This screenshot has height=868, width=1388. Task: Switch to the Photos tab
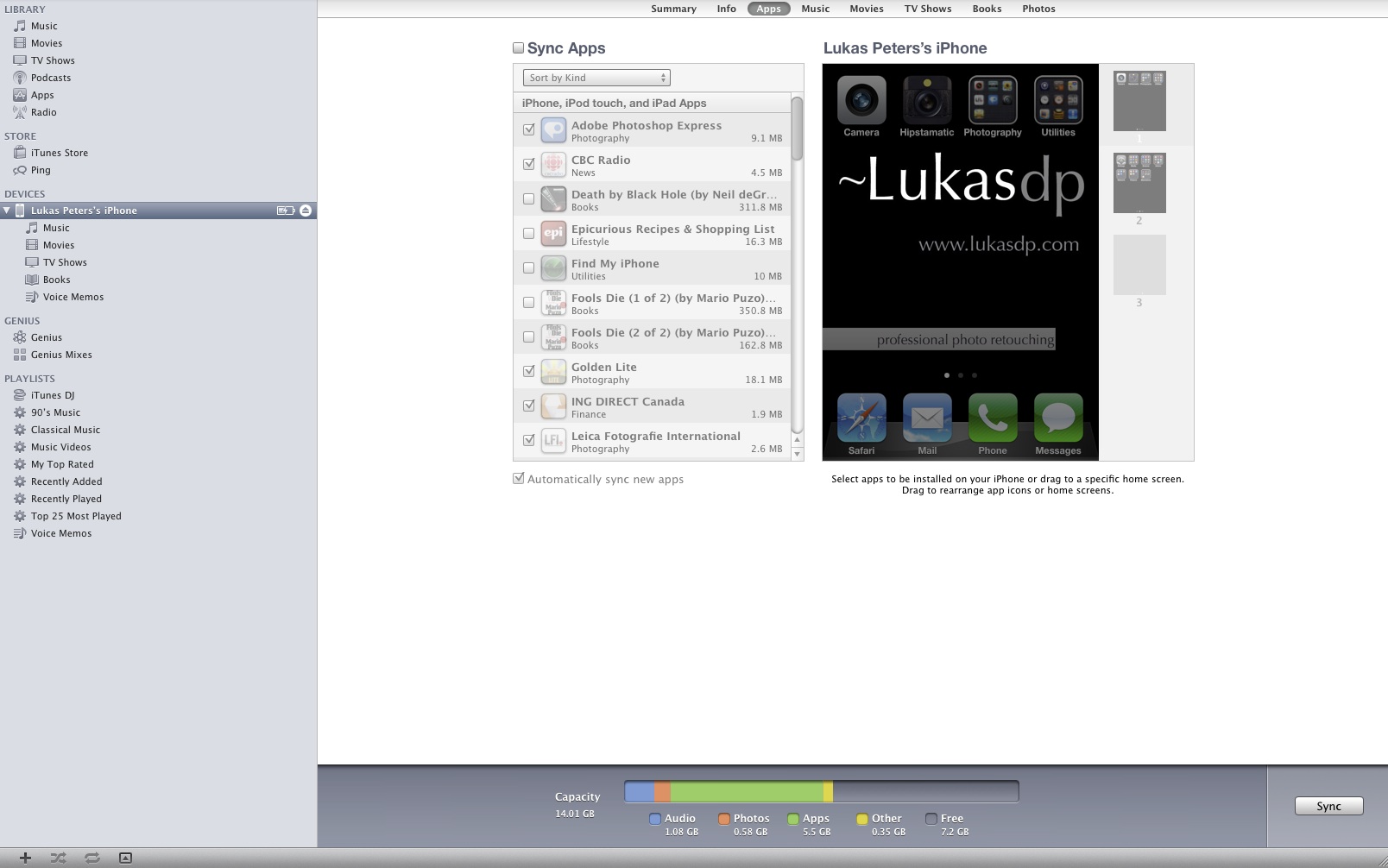coord(1038,9)
